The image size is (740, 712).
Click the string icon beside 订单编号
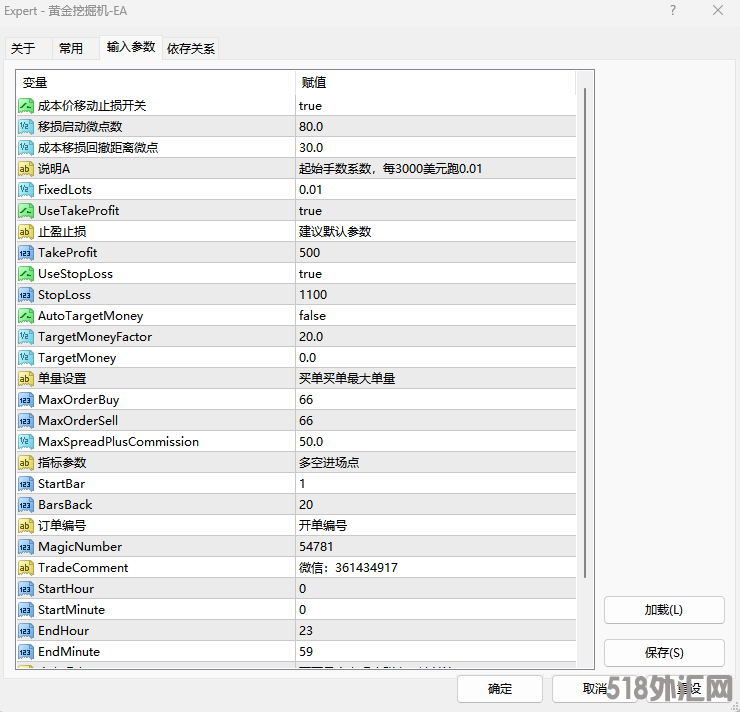pos(25,526)
